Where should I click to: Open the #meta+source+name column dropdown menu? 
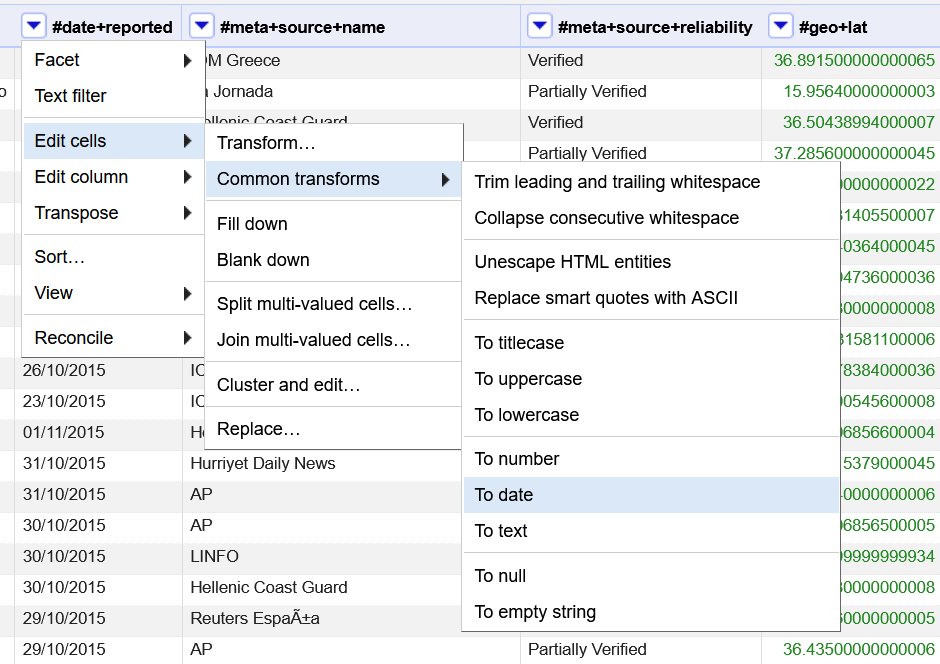(x=201, y=27)
